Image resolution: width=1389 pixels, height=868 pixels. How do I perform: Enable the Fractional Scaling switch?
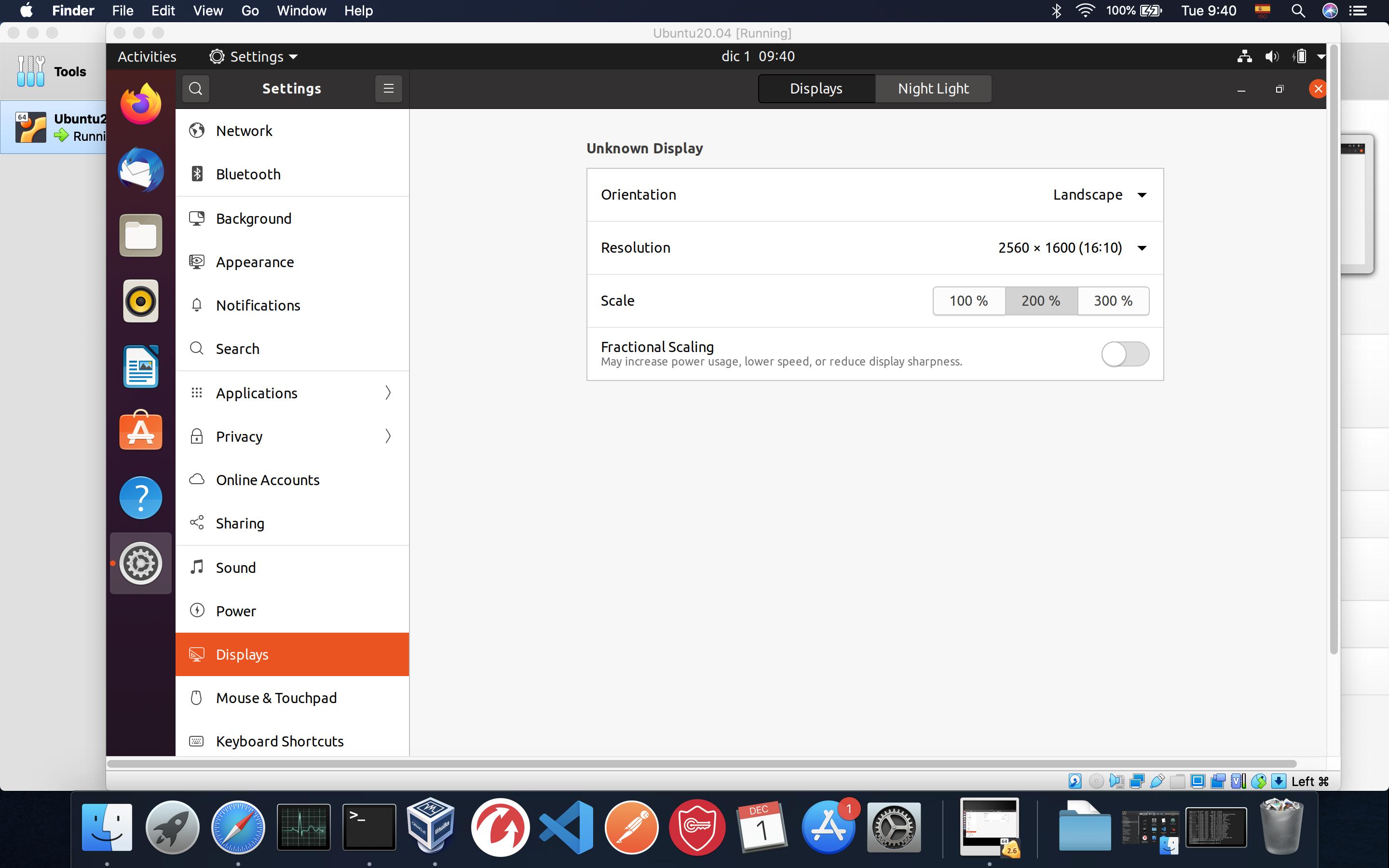1125,353
